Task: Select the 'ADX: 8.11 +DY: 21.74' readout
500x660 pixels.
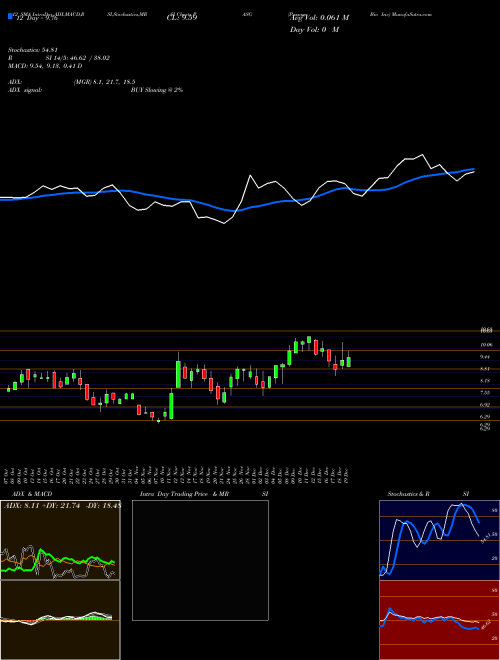Action: pos(42,506)
